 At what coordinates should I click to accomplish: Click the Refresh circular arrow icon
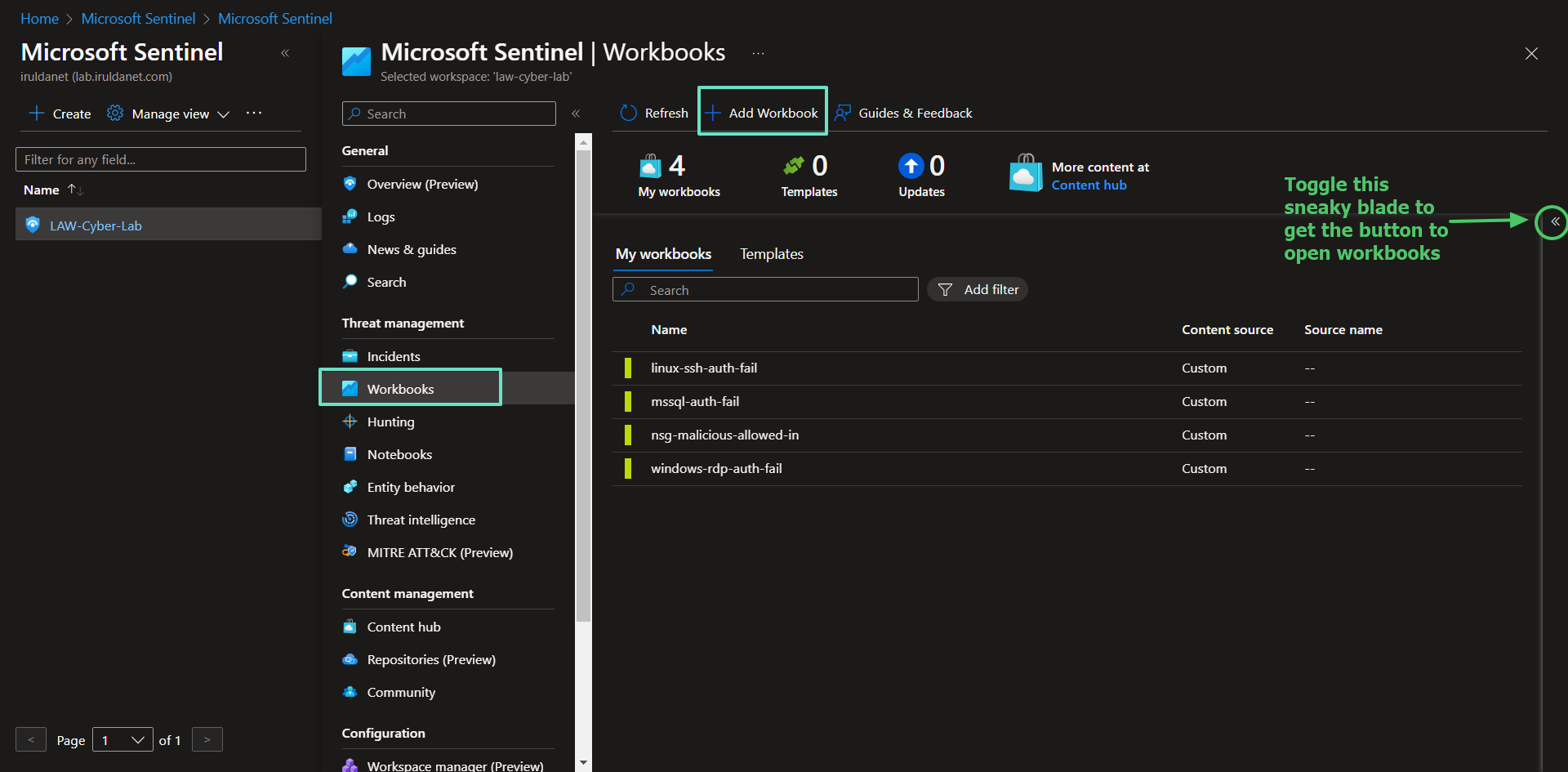(628, 113)
